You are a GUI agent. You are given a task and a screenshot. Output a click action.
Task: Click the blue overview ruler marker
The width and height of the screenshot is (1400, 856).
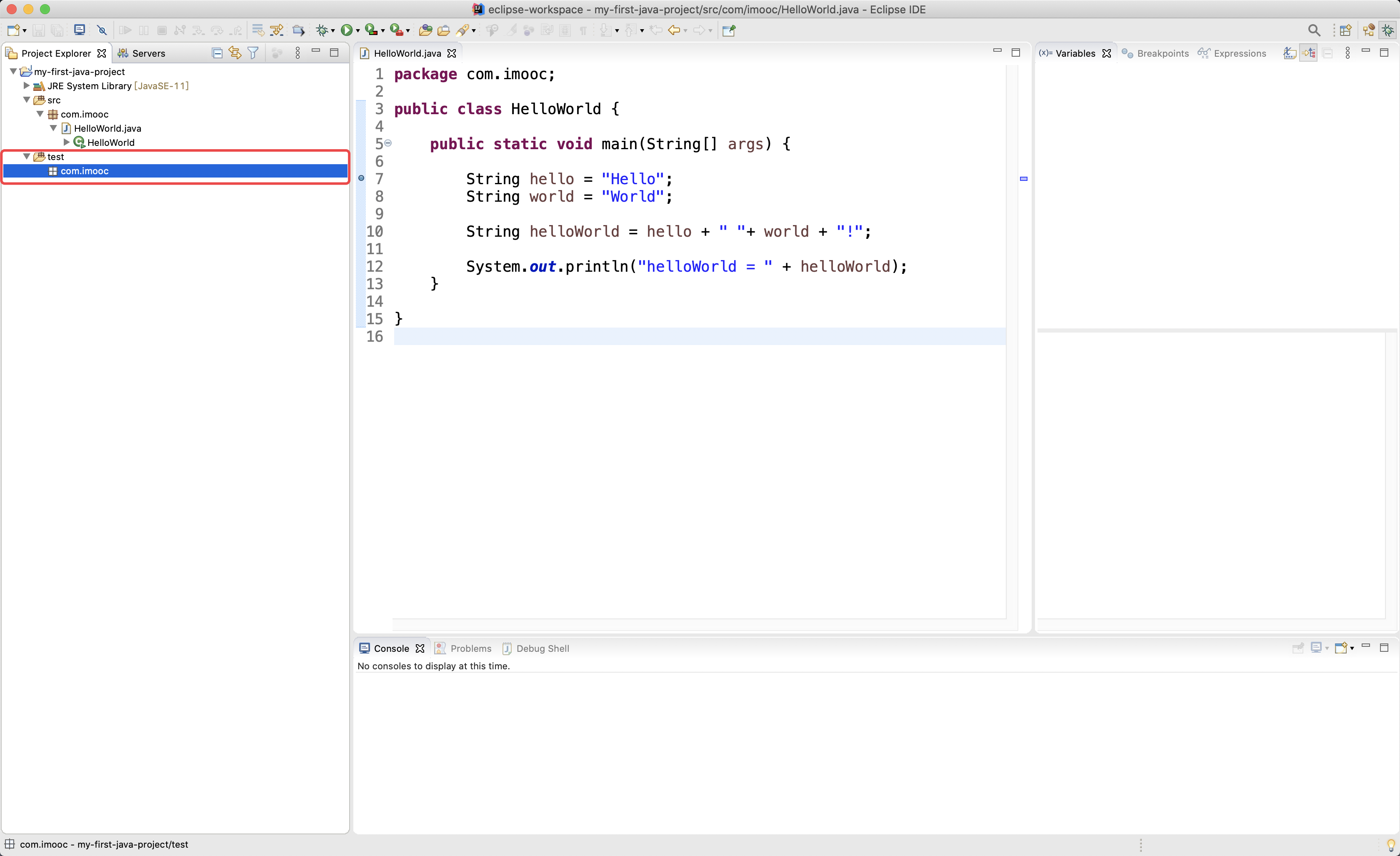pos(1023,179)
